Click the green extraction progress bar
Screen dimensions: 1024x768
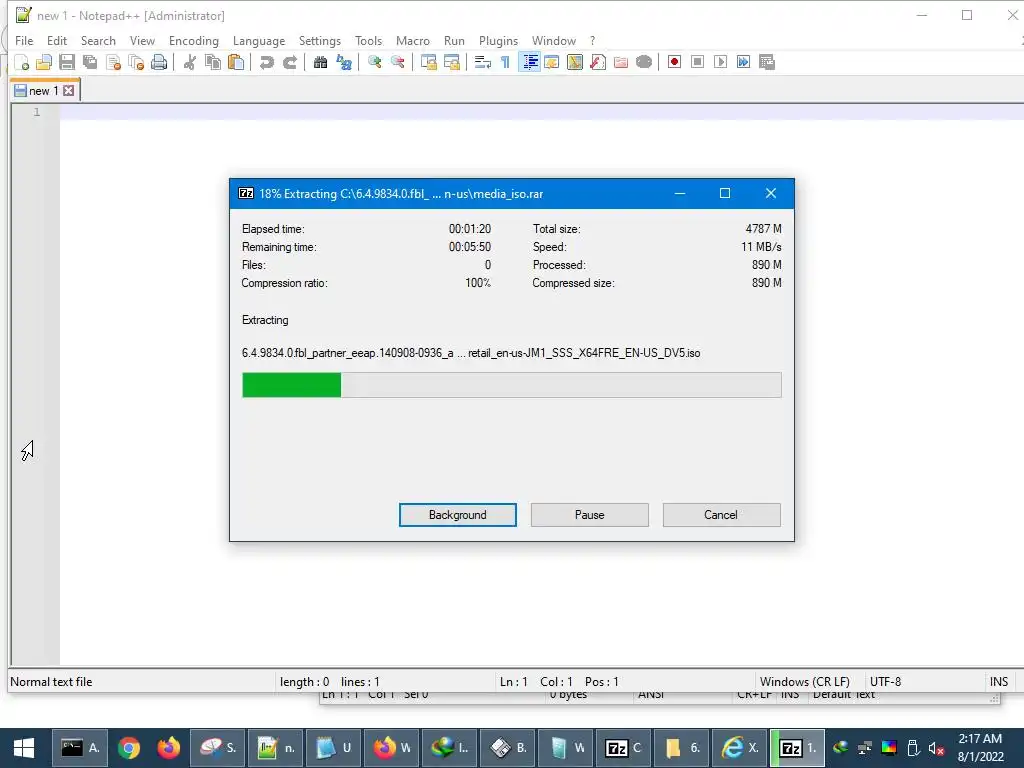point(511,385)
